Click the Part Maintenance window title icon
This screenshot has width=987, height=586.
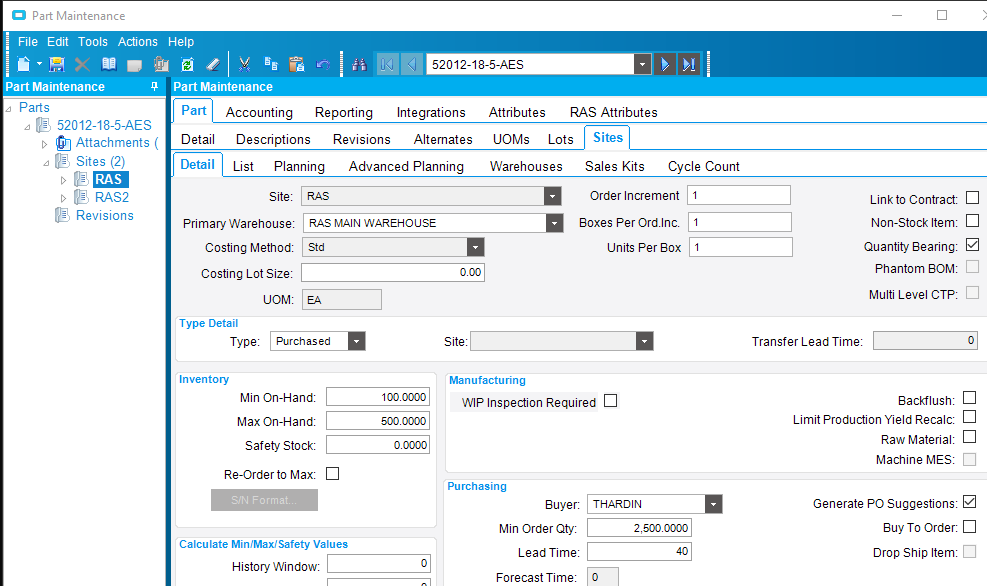click(x=19, y=15)
